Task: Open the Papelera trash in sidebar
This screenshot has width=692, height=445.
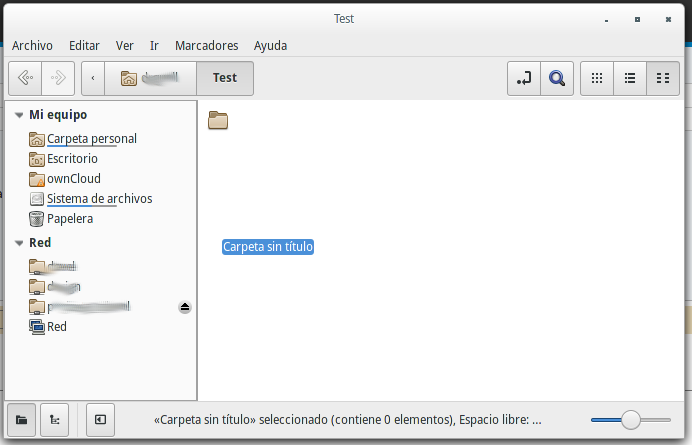Action: pyautogui.click(x=70, y=219)
